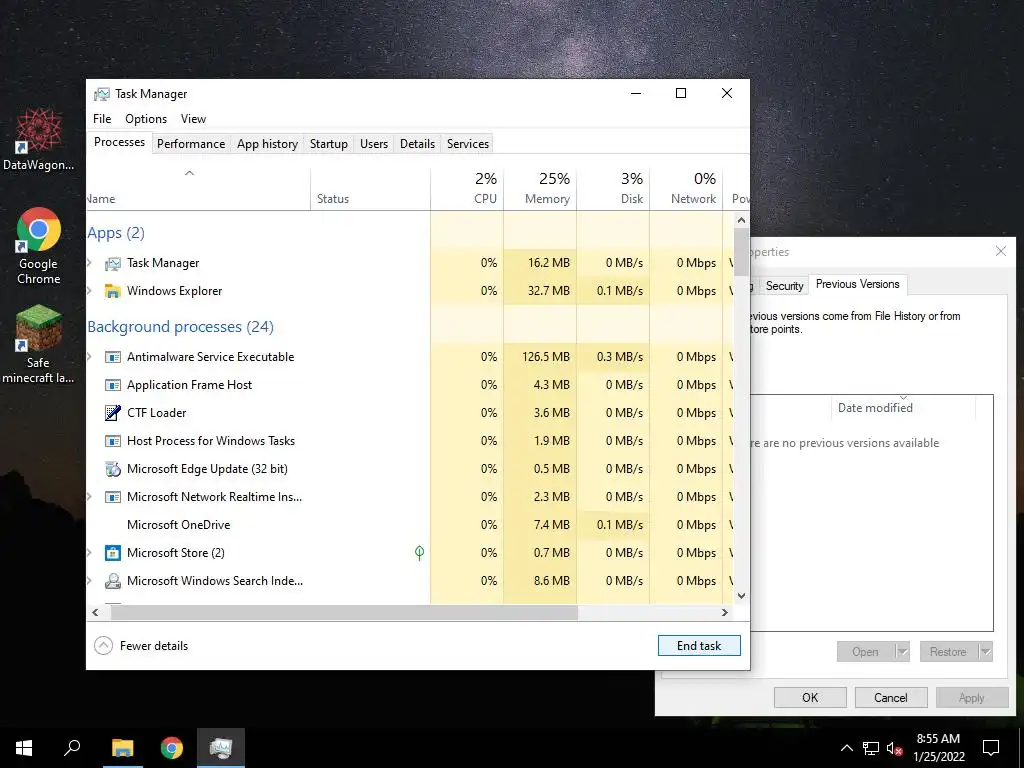
Task: Click the horizontal scrollbar right arrow
Action: 724,613
